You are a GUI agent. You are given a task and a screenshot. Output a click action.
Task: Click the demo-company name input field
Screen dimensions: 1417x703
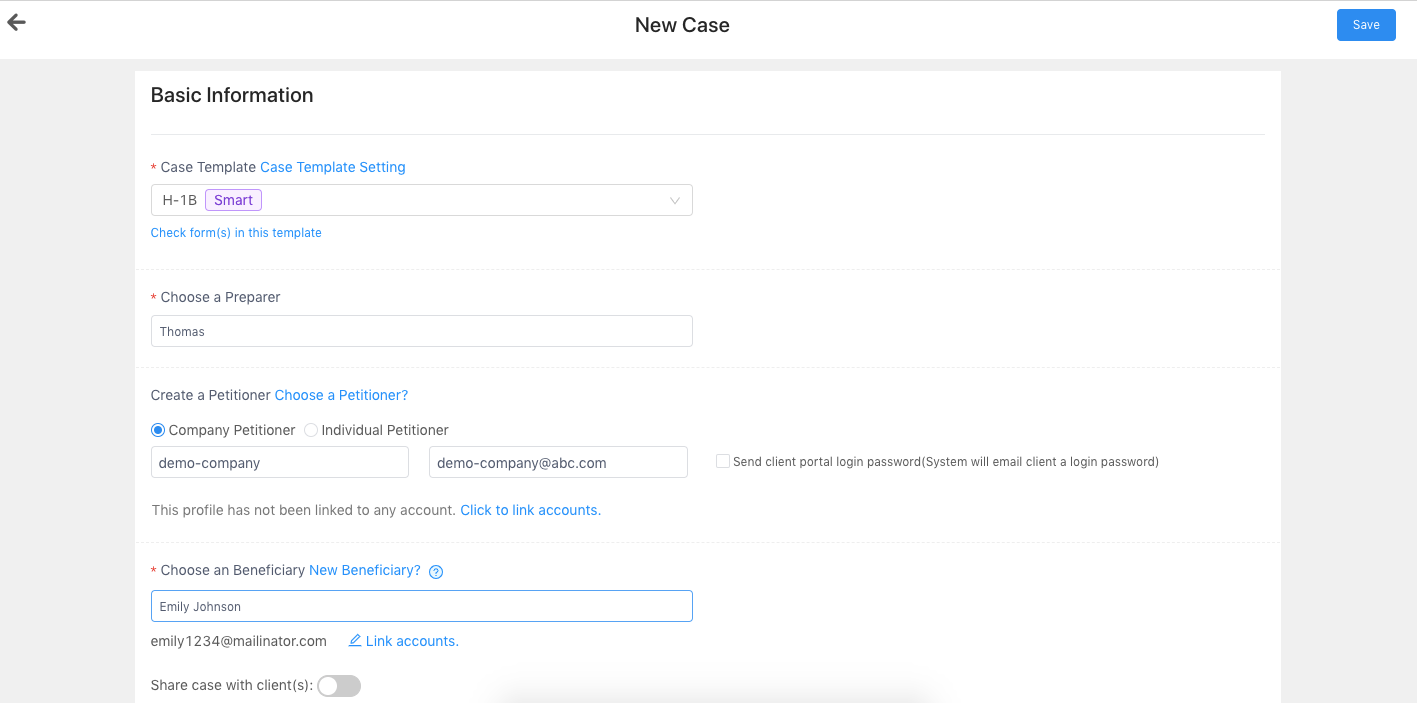pos(279,462)
